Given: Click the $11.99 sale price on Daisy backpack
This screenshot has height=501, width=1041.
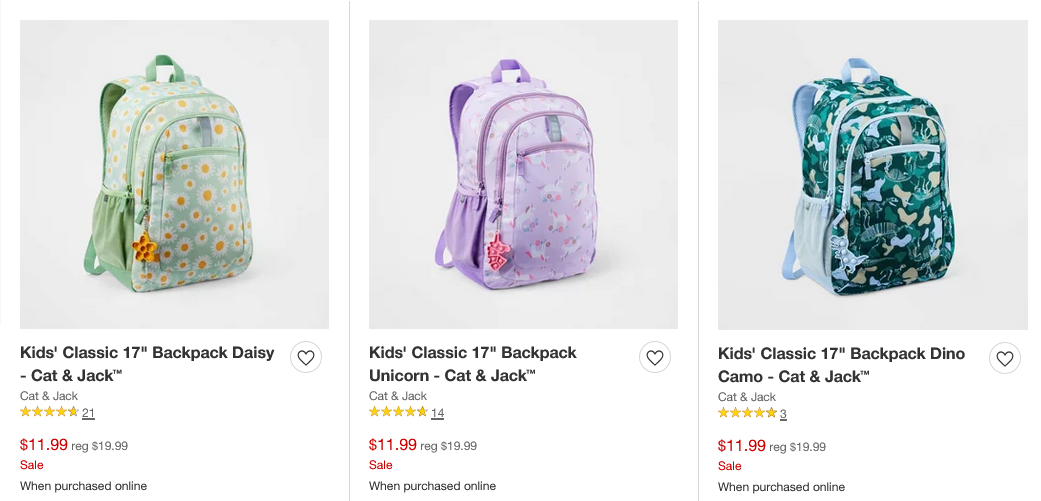Looking at the screenshot, I should [43, 445].
